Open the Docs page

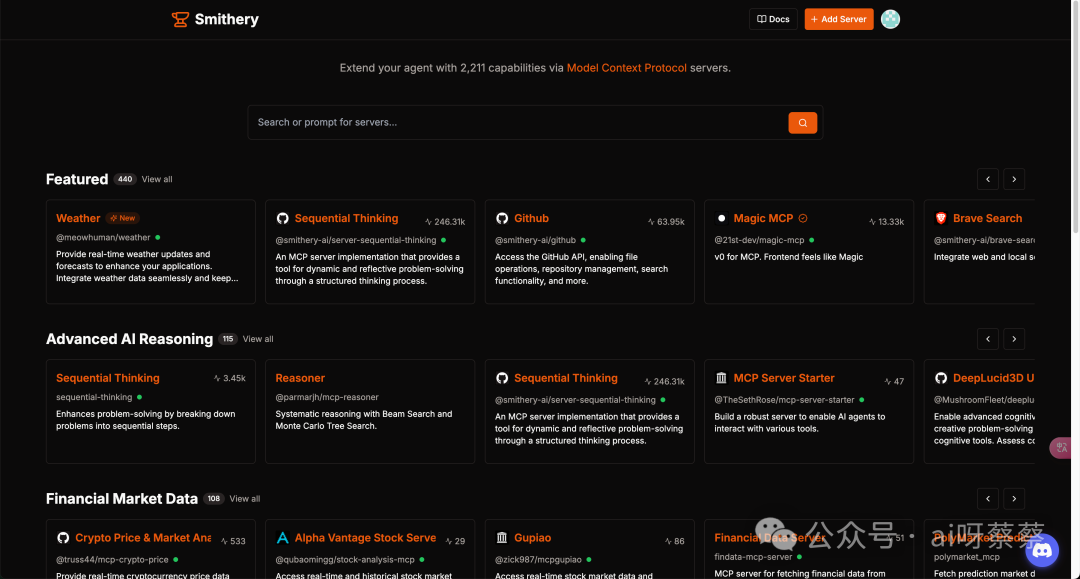coord(773,19)
